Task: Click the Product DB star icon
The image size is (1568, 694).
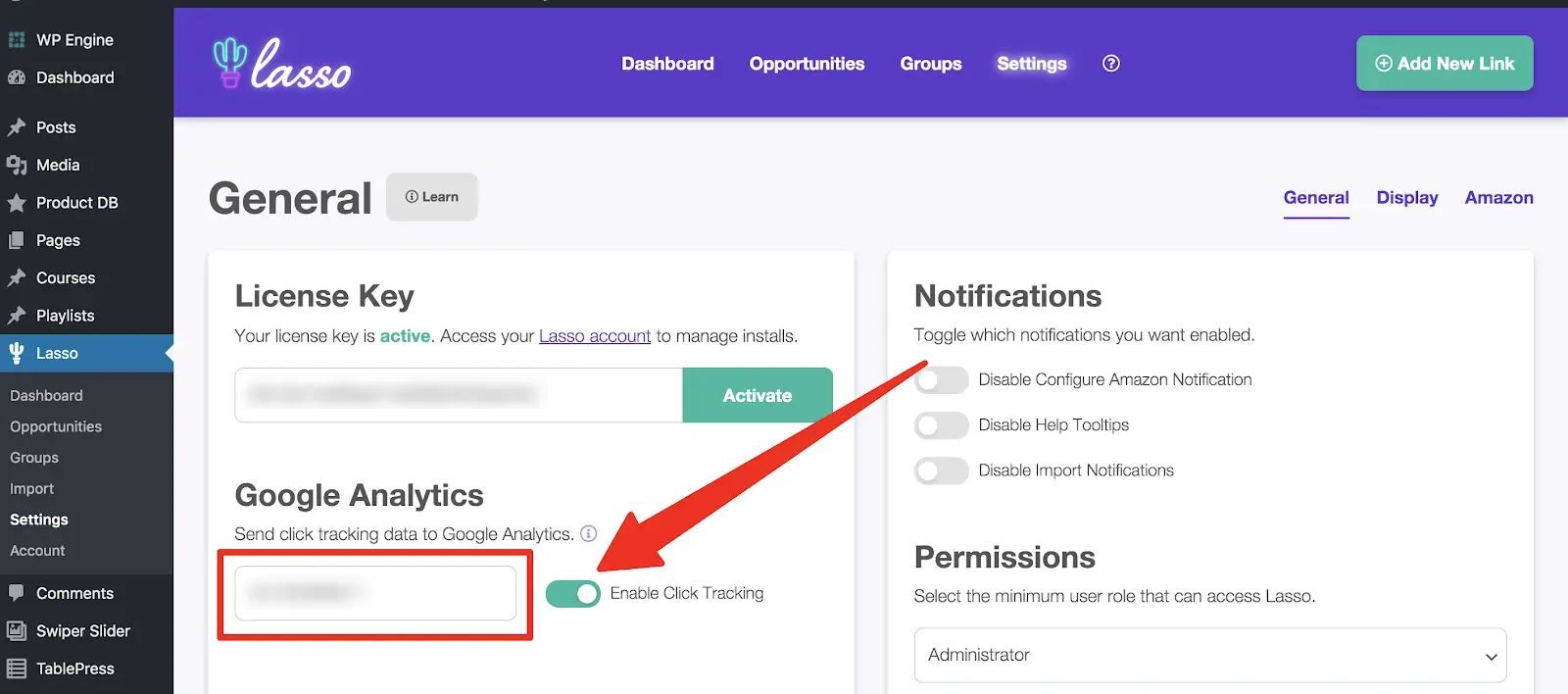Action: (17, 203)
